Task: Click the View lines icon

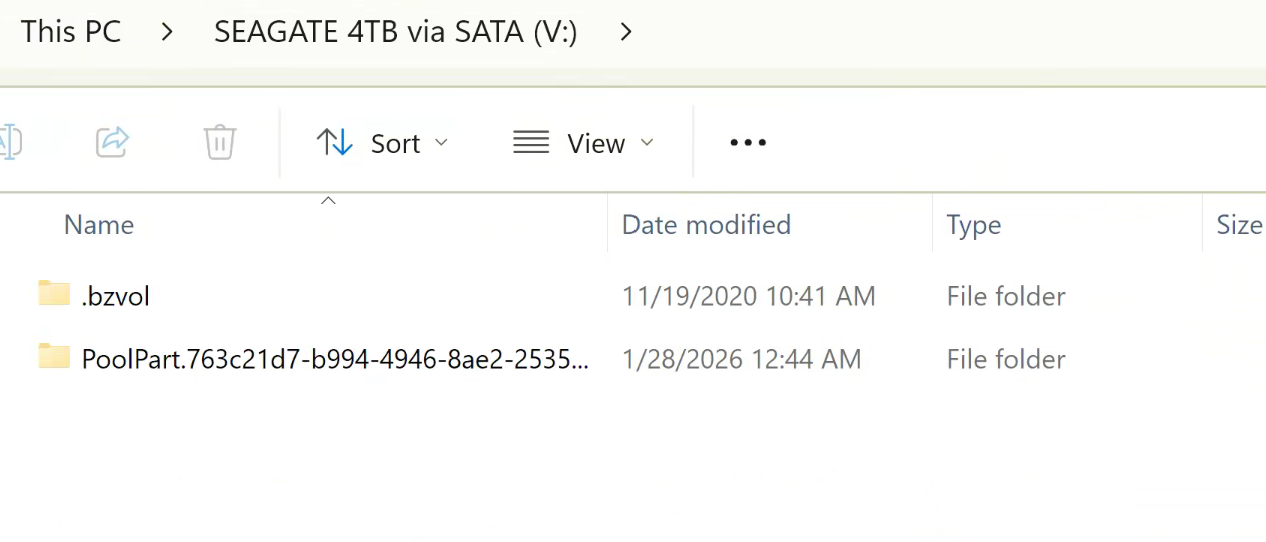Action: [531, 143]
